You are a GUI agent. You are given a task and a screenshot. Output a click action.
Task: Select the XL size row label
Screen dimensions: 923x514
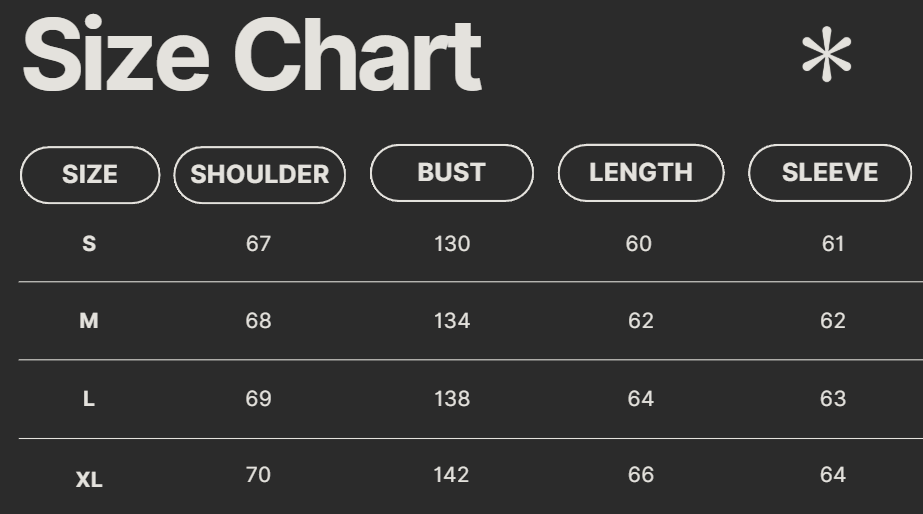[89, 480]
